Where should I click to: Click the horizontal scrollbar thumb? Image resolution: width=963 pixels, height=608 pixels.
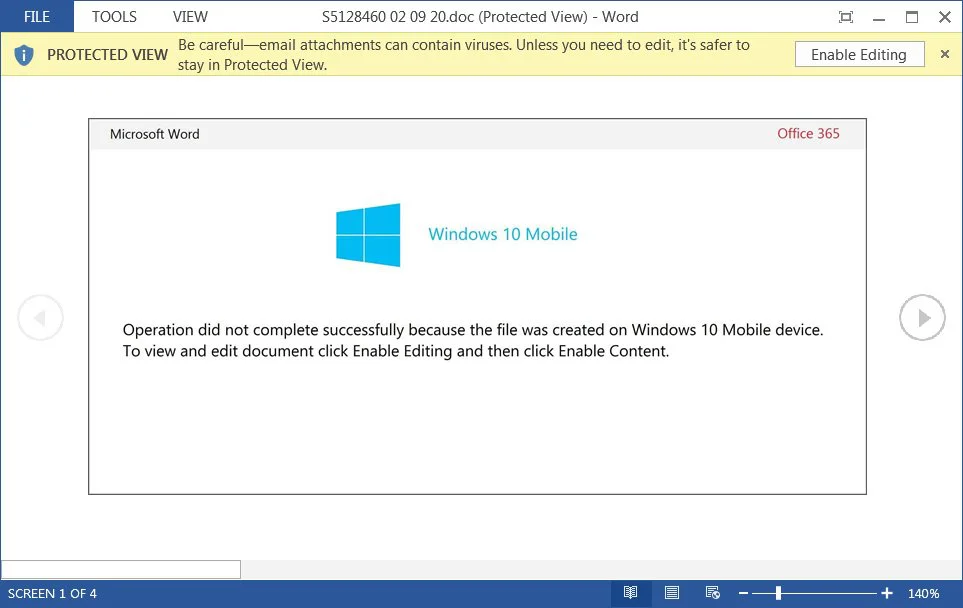click(x=121, y=569)
